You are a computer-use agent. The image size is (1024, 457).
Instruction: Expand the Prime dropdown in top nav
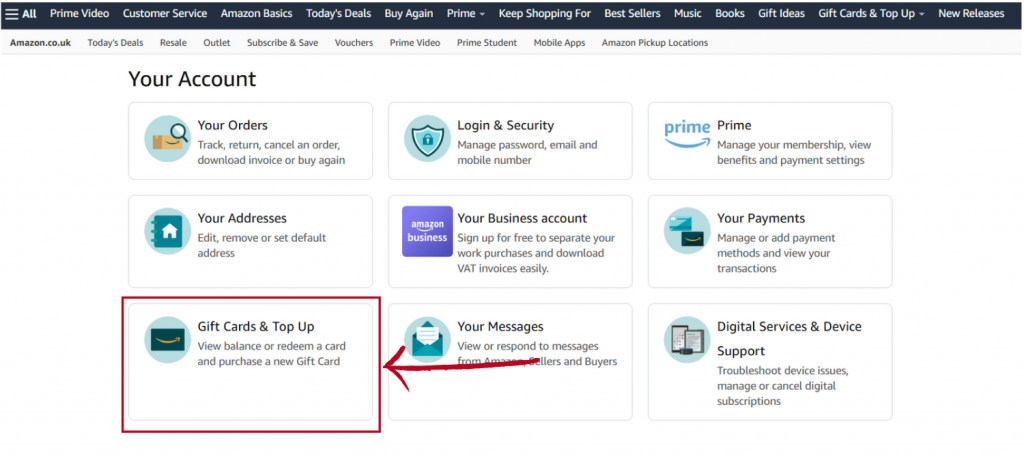(x=466, y=13)
